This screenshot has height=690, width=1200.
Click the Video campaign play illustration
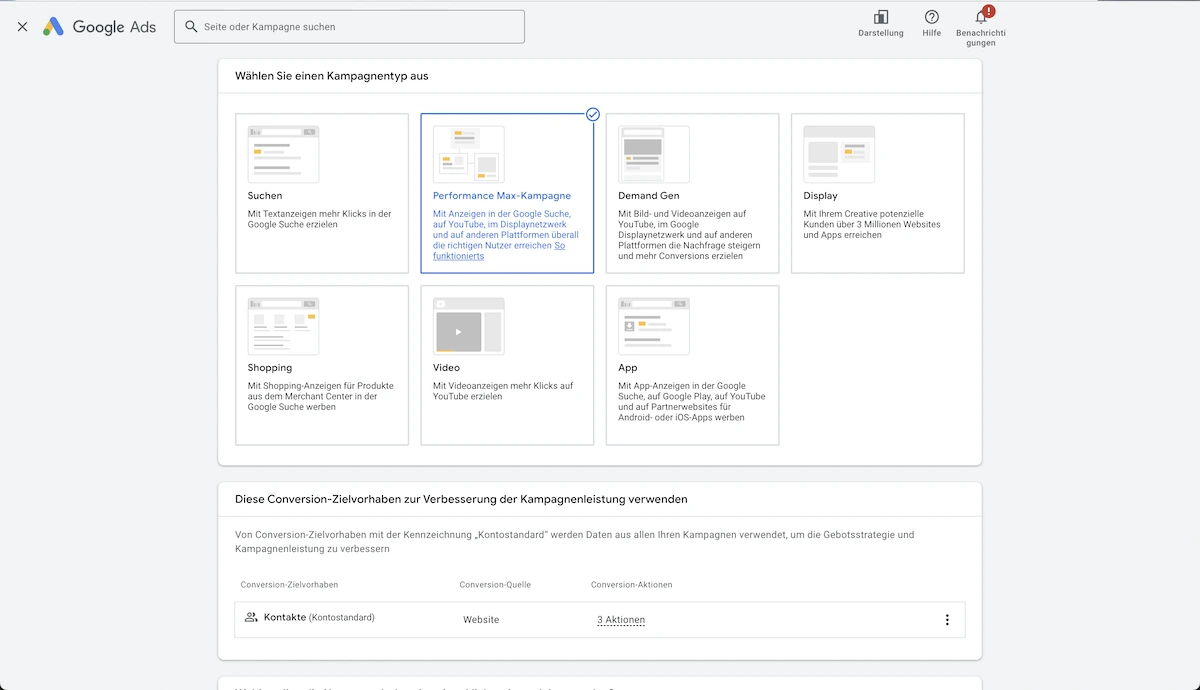(x=468, y=326)
